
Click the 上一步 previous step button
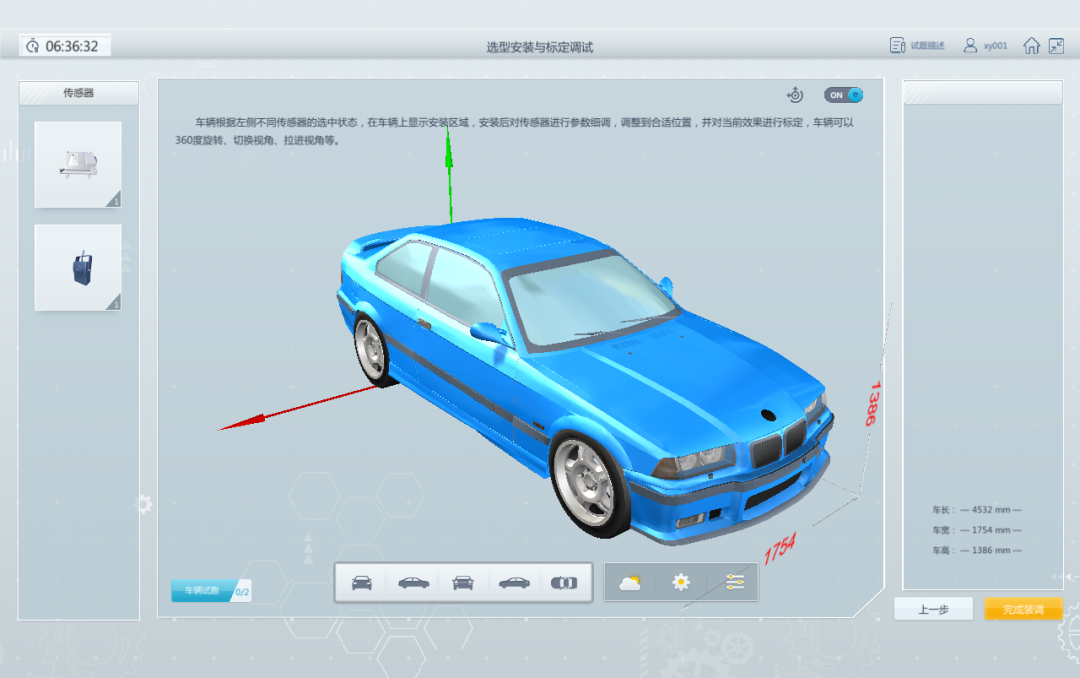[933, 609]
